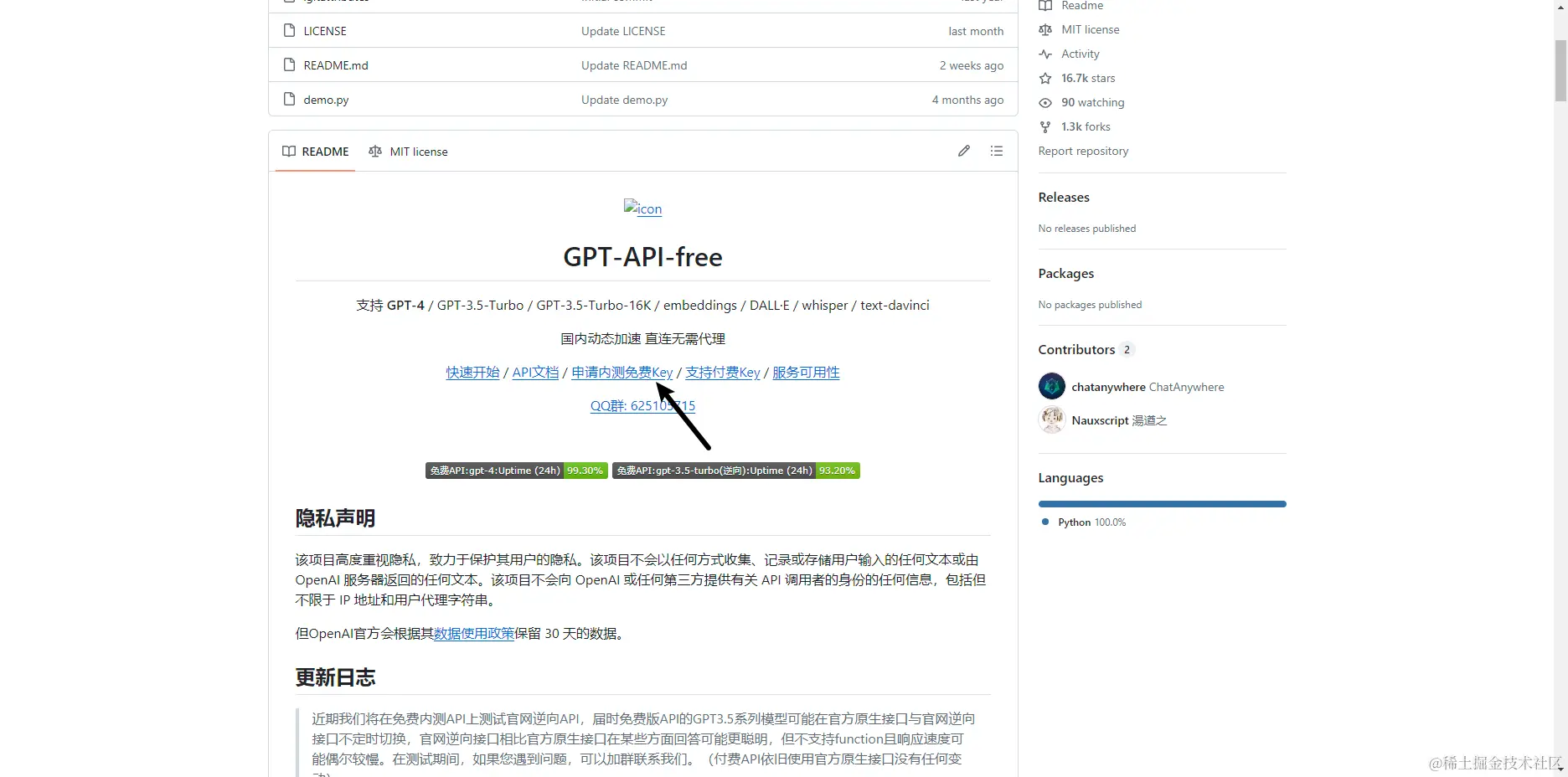Open the LICENSE file
This screenshot has width=1568, height=777.
click(x=325, y=31)
